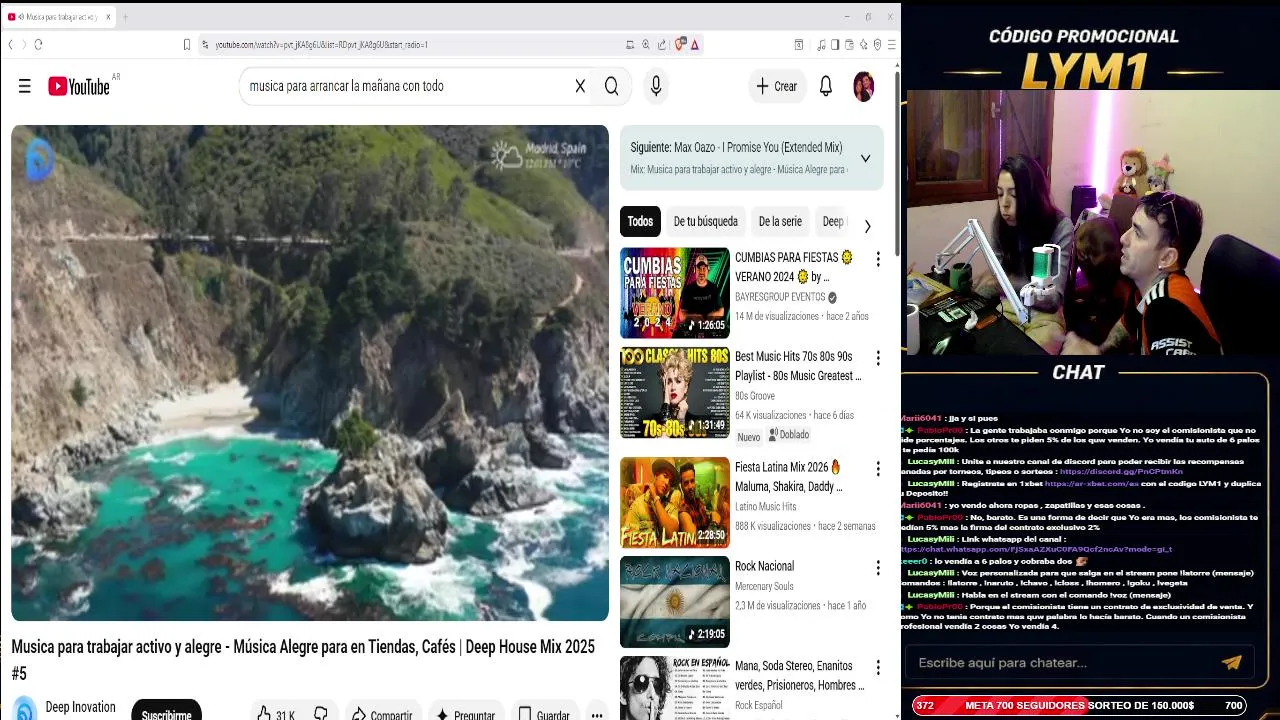Bookmark this page in the toolbar
Viewport: 1280px width, 720px height.
tap(186, 44)
